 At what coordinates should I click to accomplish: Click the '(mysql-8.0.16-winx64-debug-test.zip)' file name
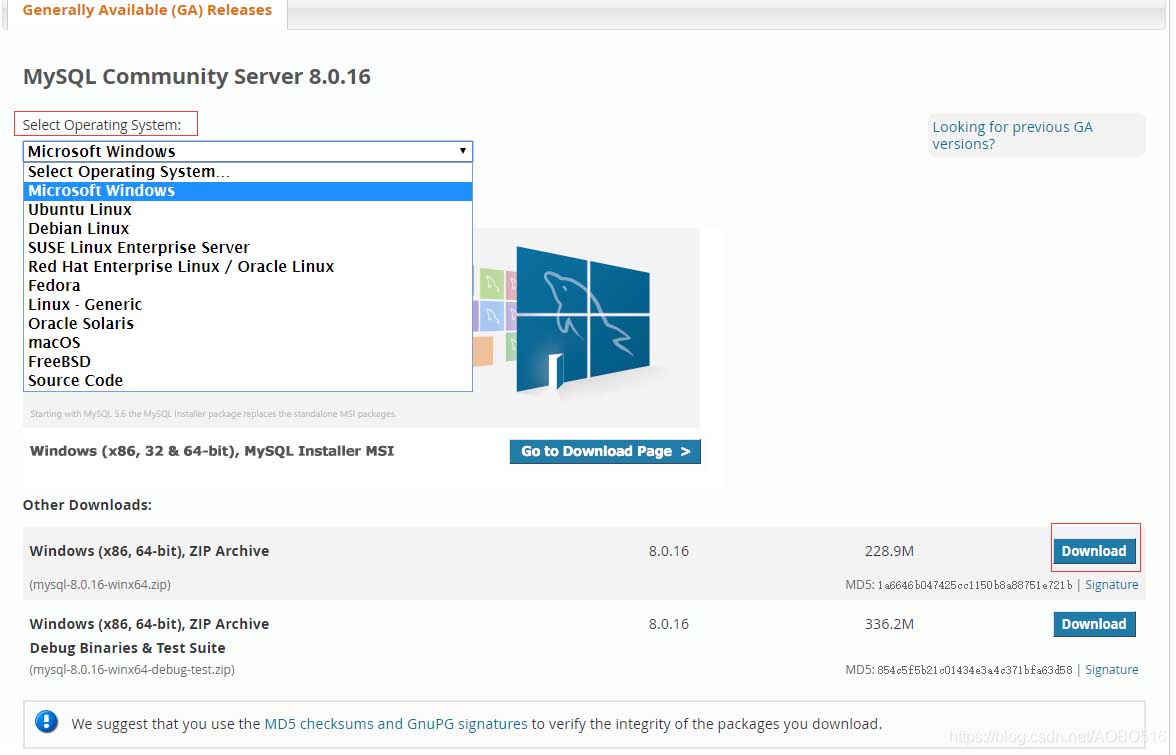[x=131, y=670]
